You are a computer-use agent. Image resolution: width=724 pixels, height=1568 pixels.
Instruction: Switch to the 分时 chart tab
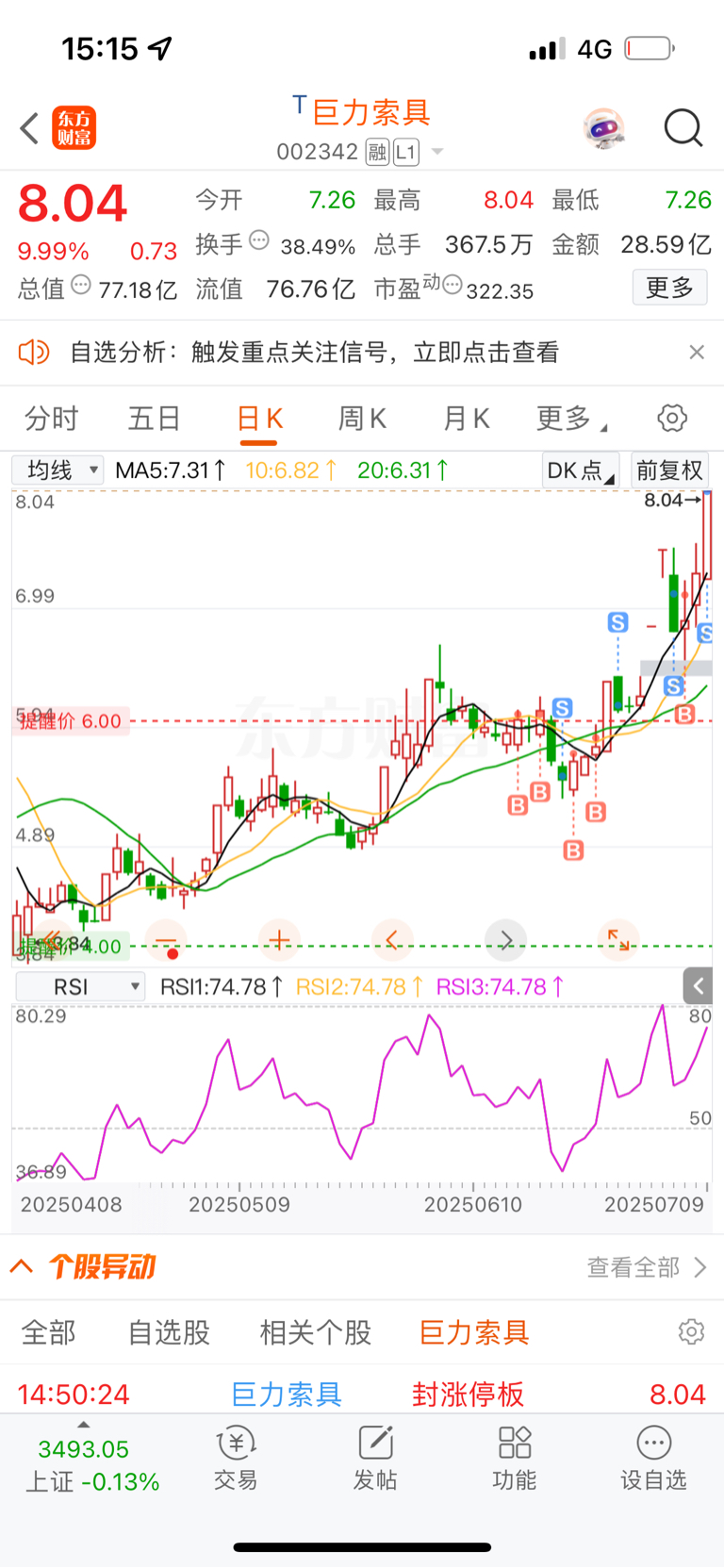click(x=51, y=419)
